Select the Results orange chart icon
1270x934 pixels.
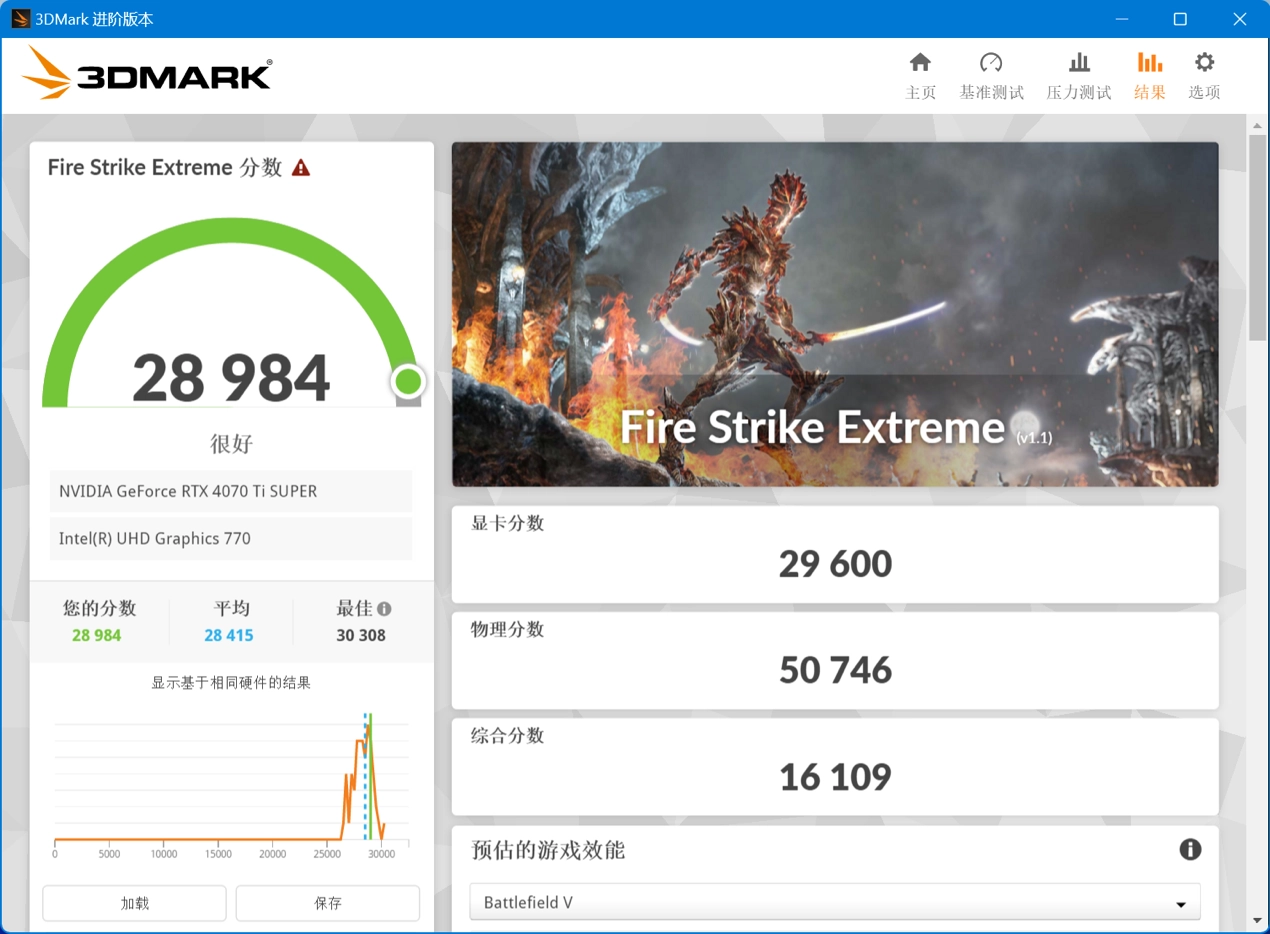pos(1150,63)
